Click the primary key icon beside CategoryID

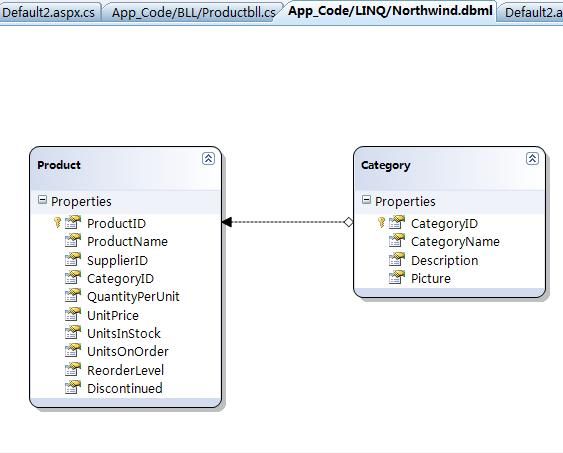click(381, 223)
